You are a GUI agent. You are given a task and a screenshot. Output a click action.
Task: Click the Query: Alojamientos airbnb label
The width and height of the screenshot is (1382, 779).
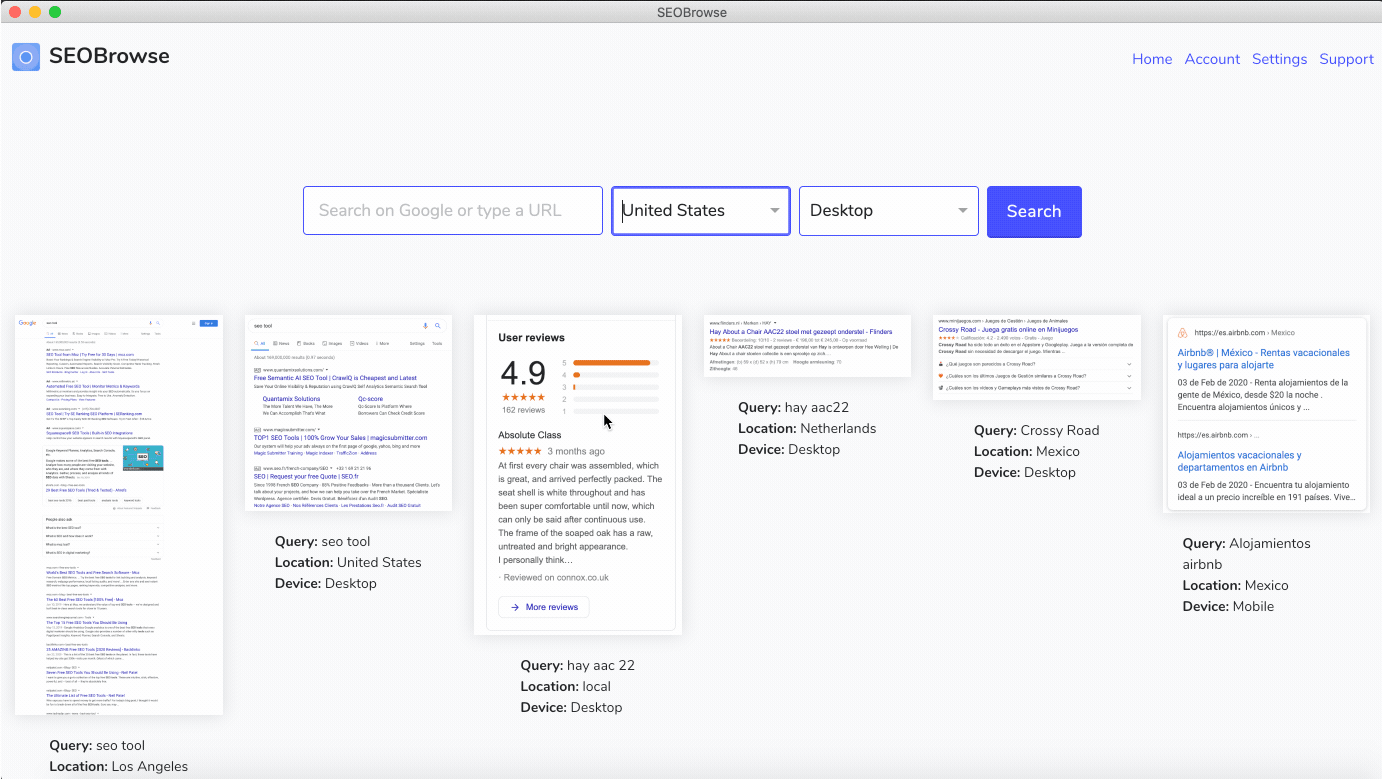1247,554
